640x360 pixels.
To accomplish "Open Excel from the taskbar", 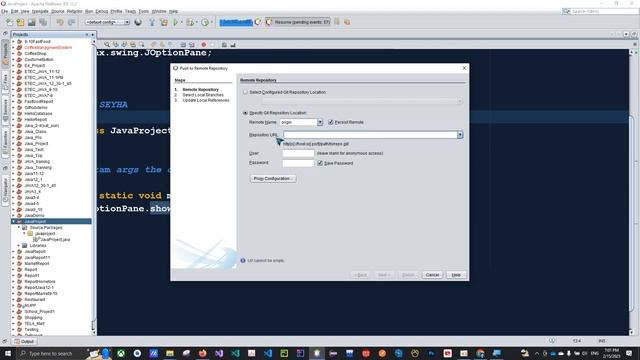I will coord(235,353).
